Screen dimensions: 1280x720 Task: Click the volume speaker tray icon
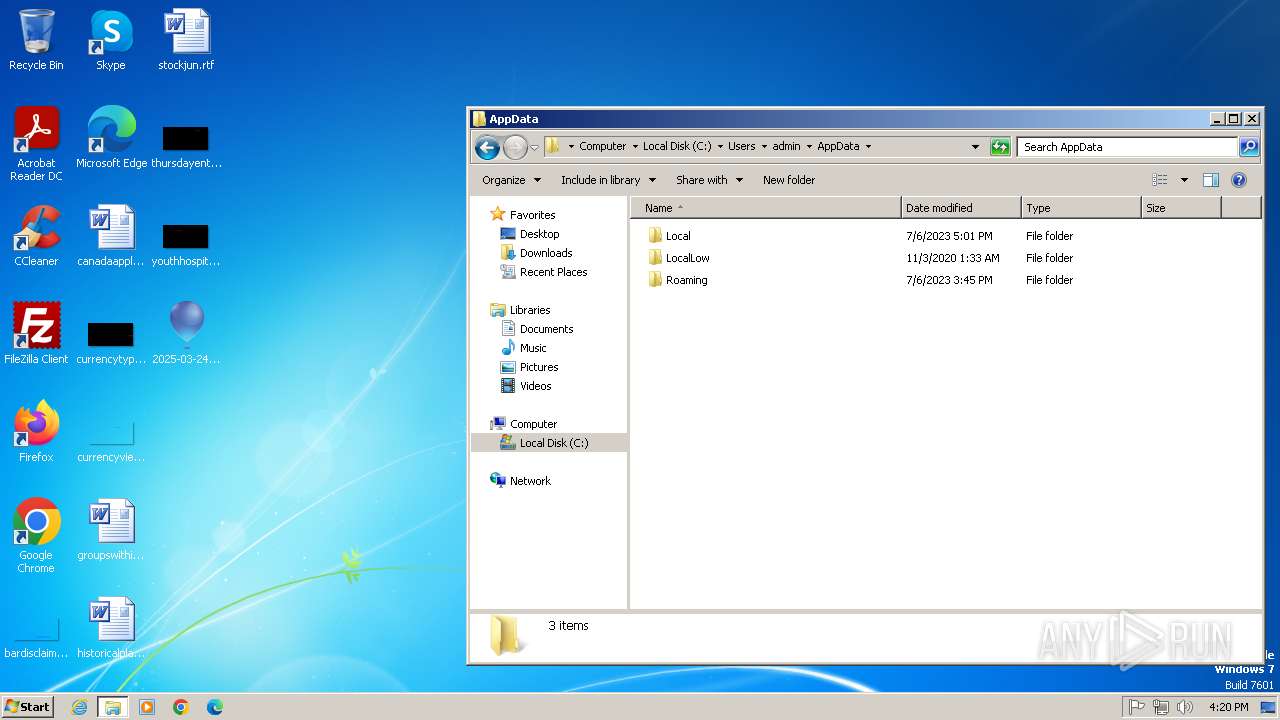point(1185,707)
